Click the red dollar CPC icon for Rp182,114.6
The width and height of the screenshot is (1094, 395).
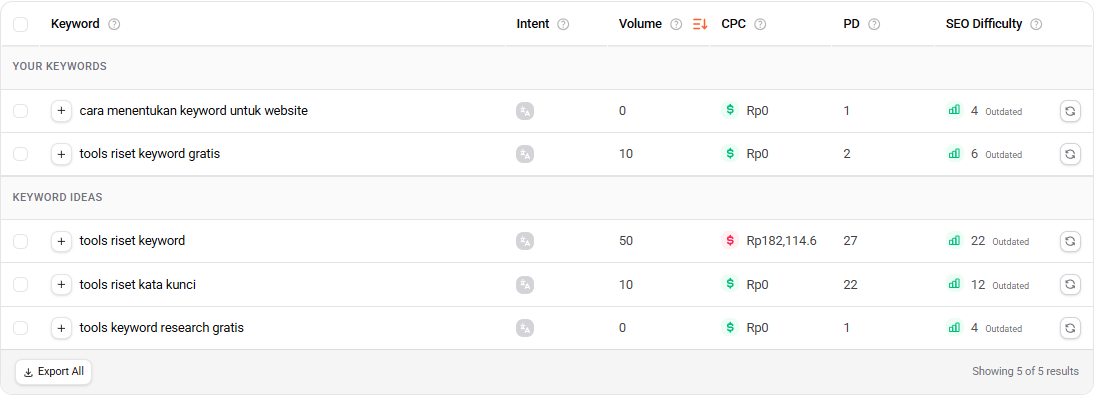pyautogui.click(x=730, y=241)
